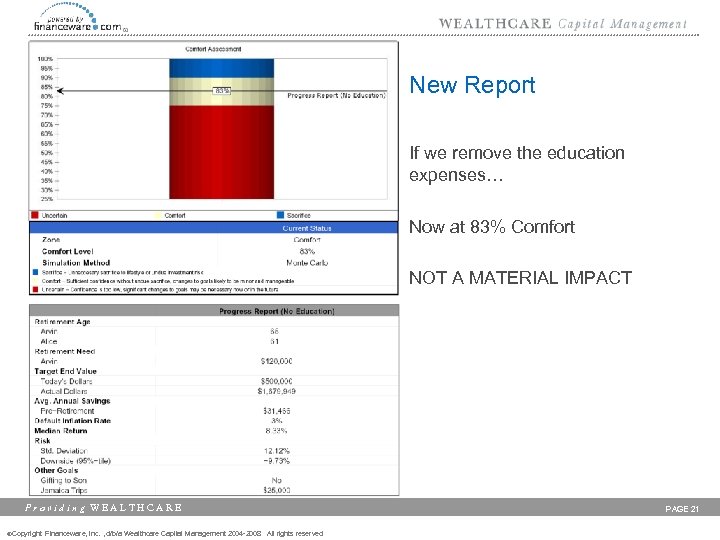Select the Comfort Assessment chart title
Screen dimensions: 720x540
(213, 49)
